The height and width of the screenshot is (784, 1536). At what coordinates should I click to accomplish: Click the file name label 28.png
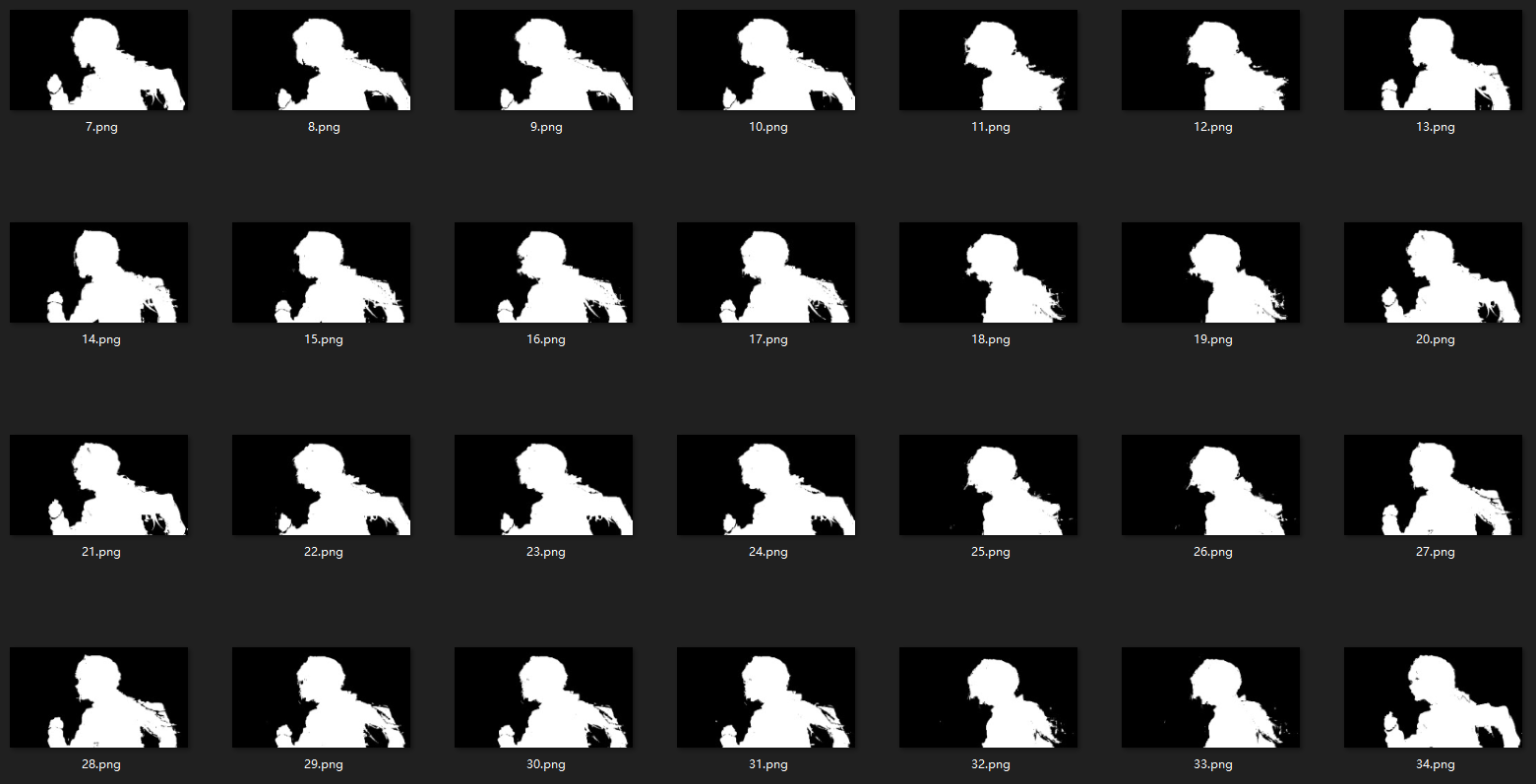pyautogui.click(x=101, y=764)
